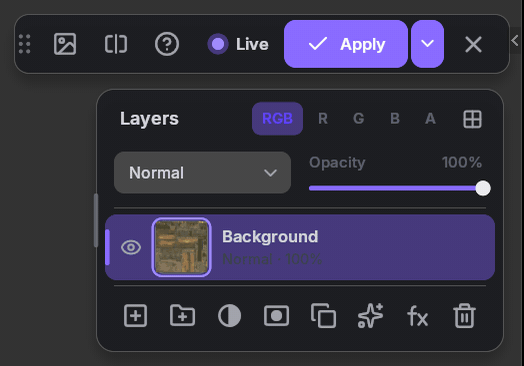524x366 pixels.
Task: Select the RGB channel tab
Action: click(277, 119)
